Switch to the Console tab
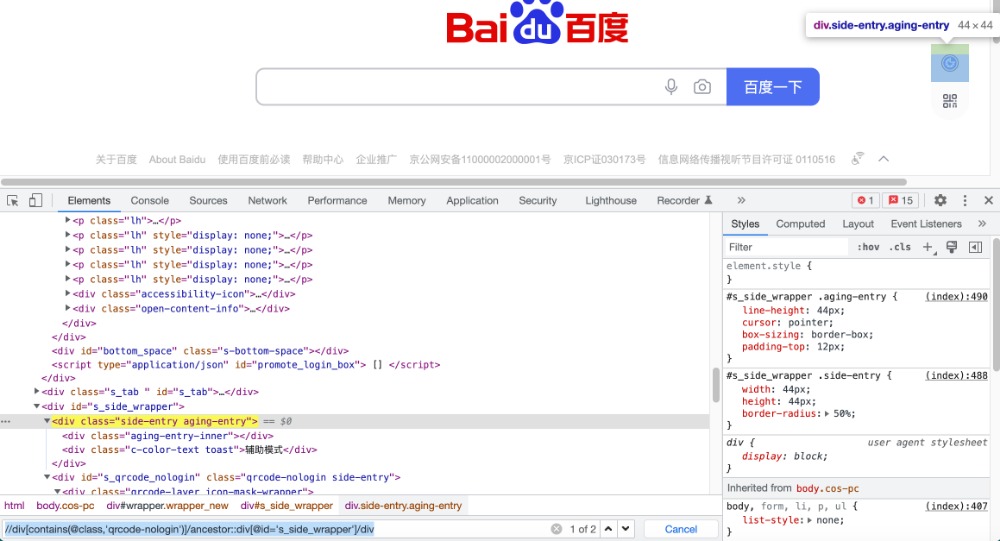Image resolution: width=1000 pixels, height=541 pixels. tap(150, 200)
